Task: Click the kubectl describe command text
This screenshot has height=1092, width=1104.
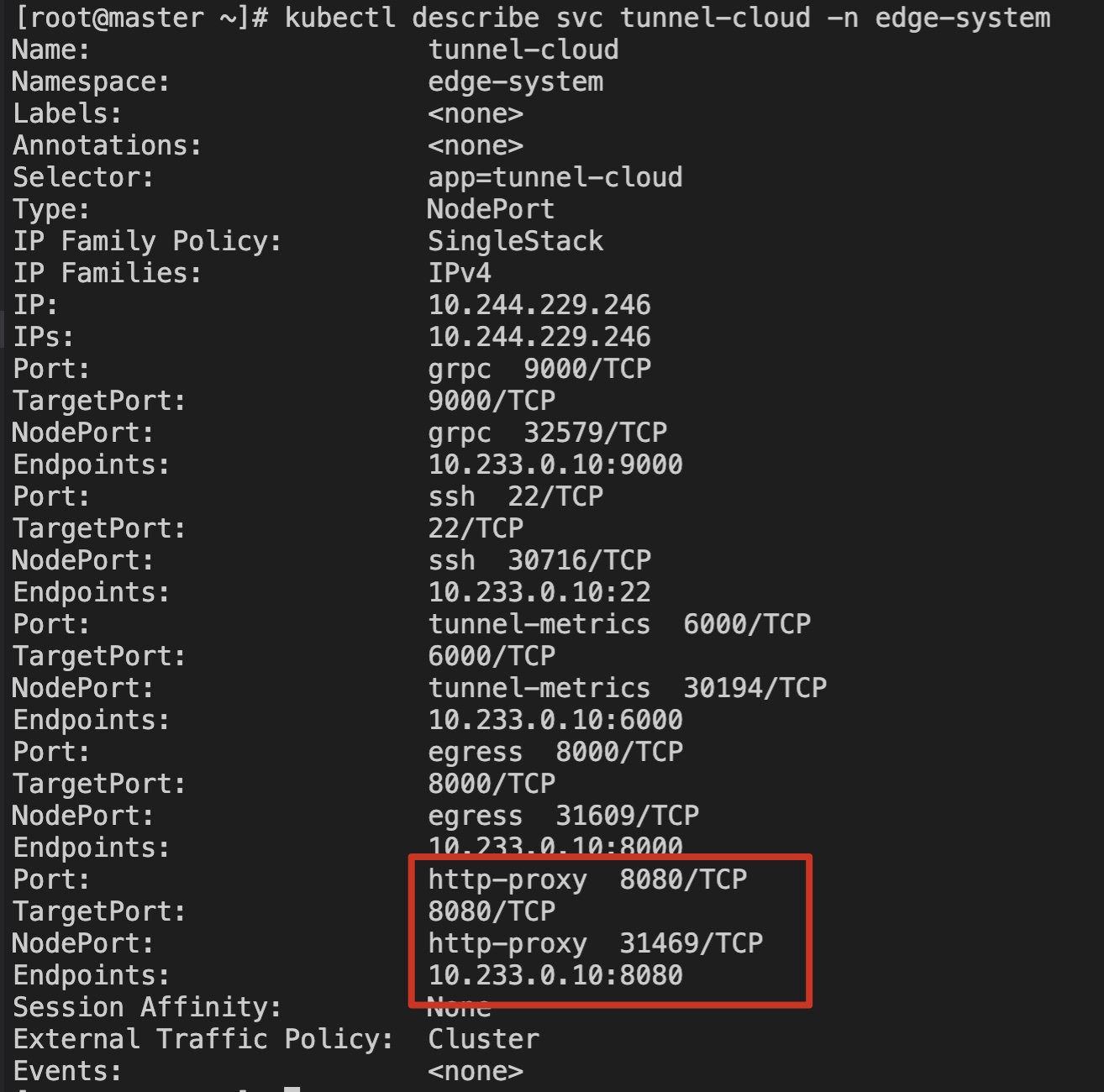Action: (x=667, y=18)
